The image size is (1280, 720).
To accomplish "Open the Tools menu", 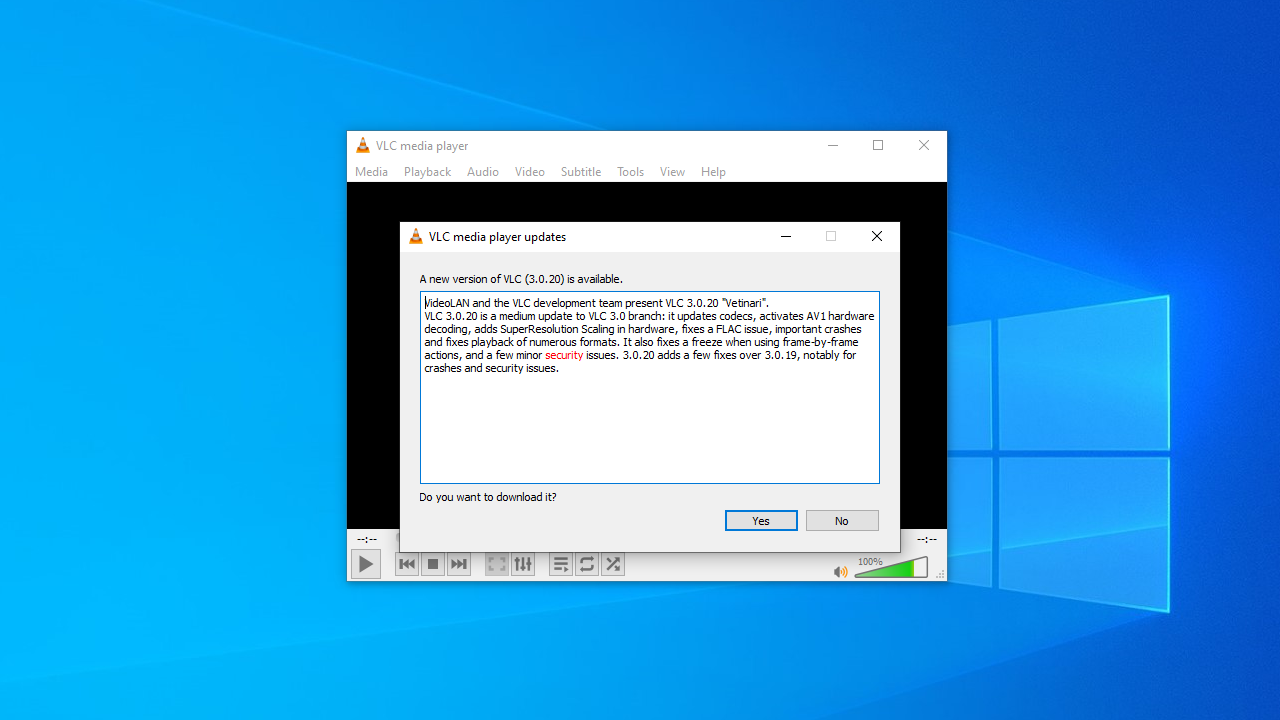I will tap(630, 172).
